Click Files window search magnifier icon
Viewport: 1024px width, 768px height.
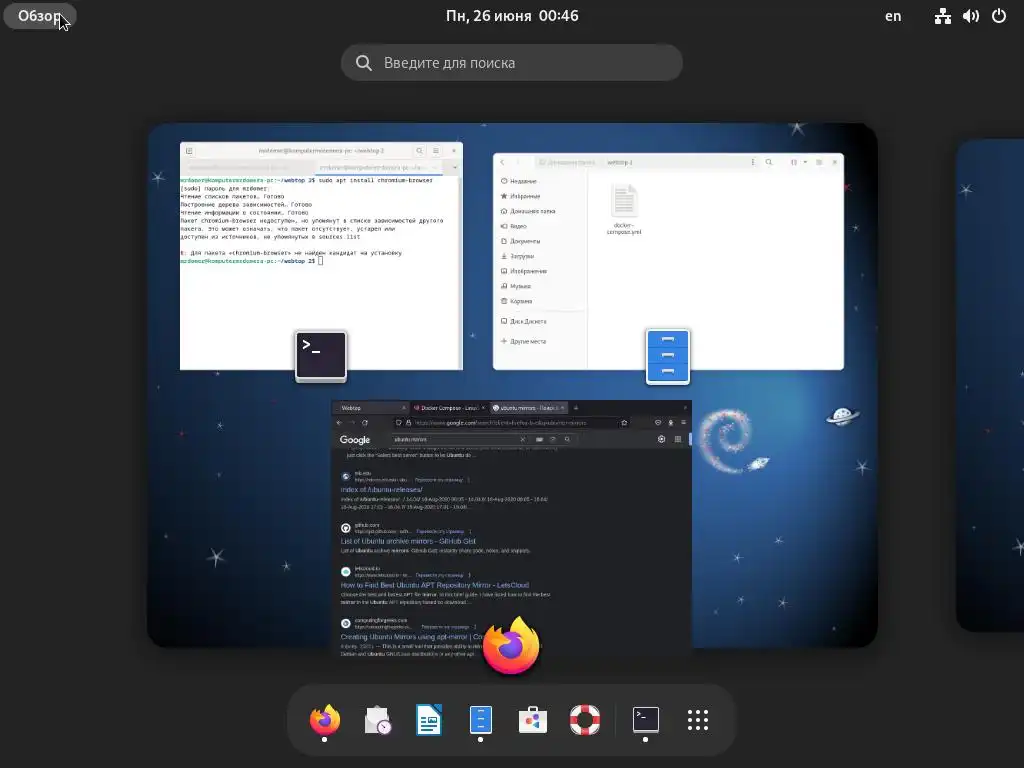[769, 162]
